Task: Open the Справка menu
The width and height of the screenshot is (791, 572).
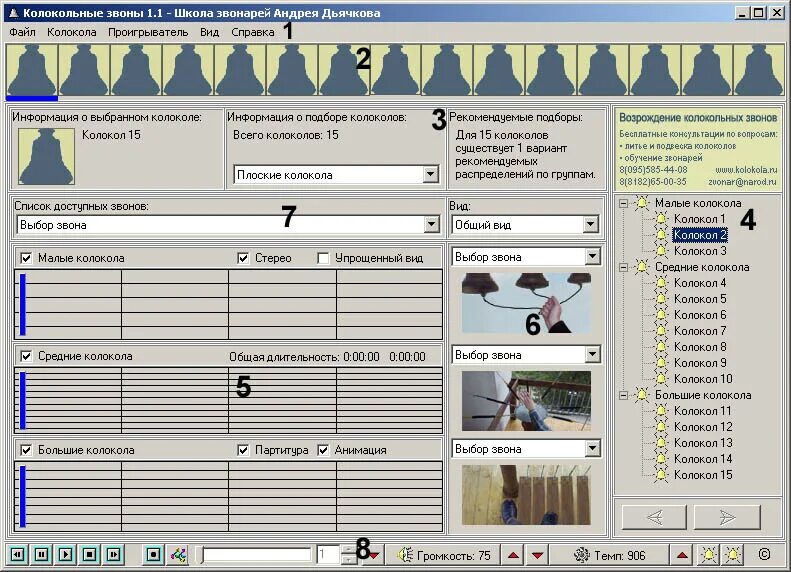Action: (253, 32)
